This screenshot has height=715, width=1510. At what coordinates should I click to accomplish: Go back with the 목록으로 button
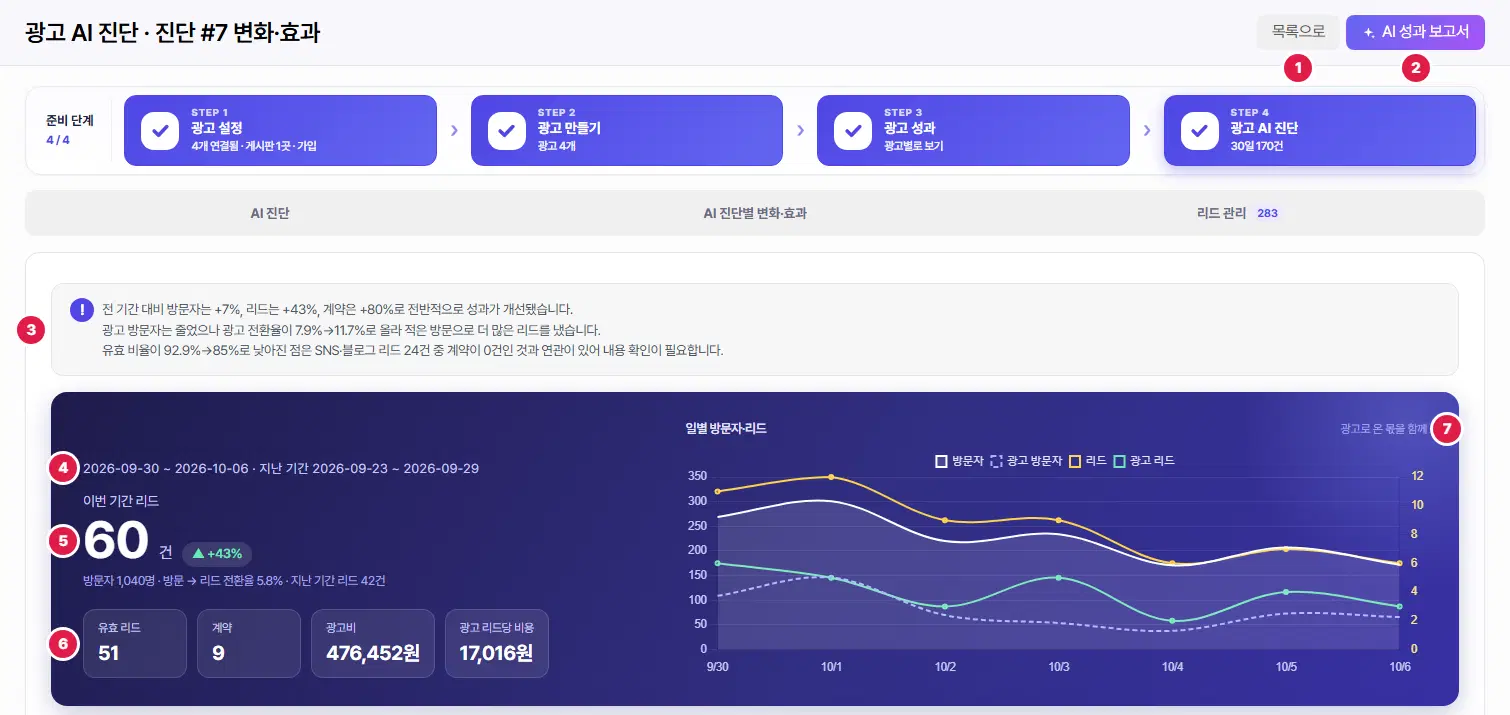pyautogui.click(x=1298, y=32)
